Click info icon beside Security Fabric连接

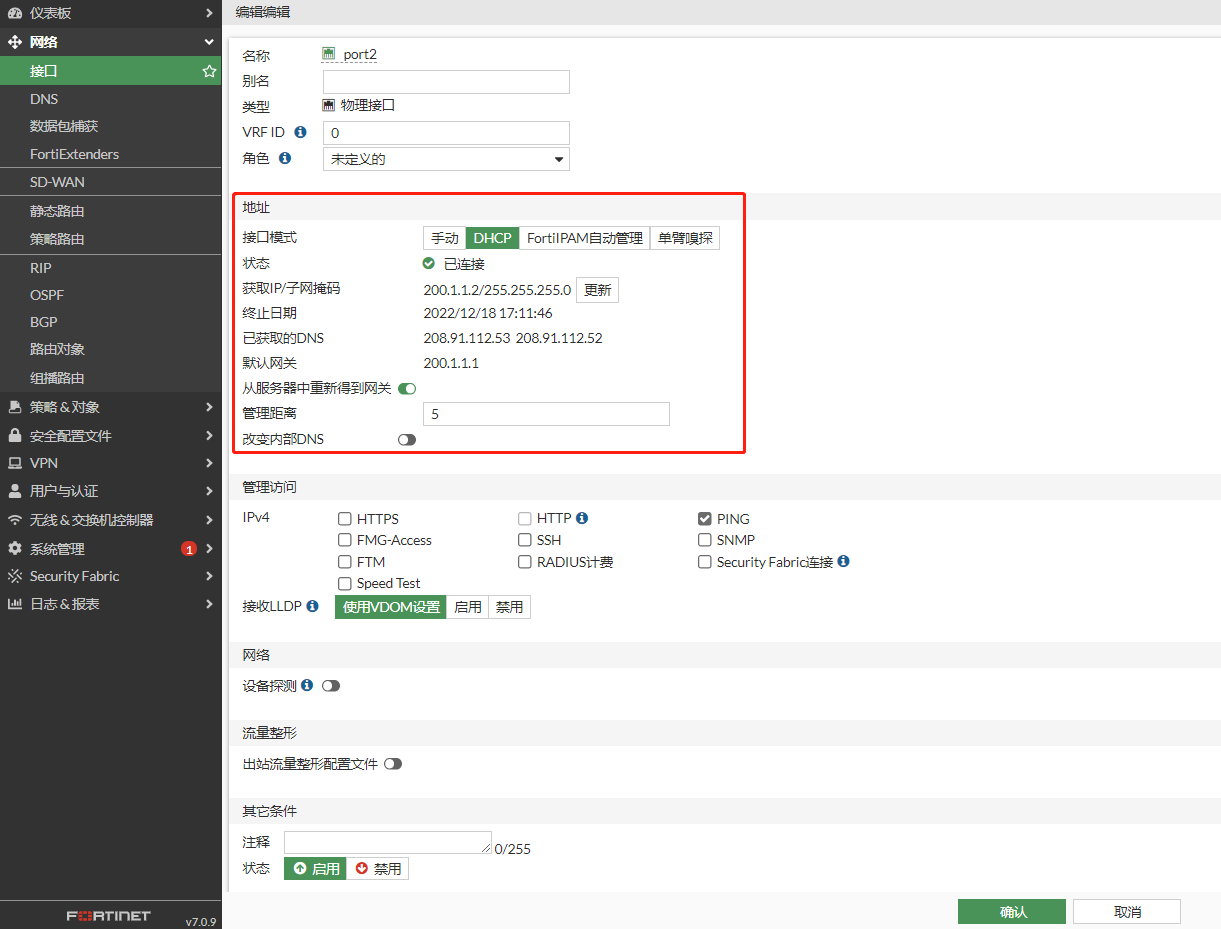coord(843,562)
